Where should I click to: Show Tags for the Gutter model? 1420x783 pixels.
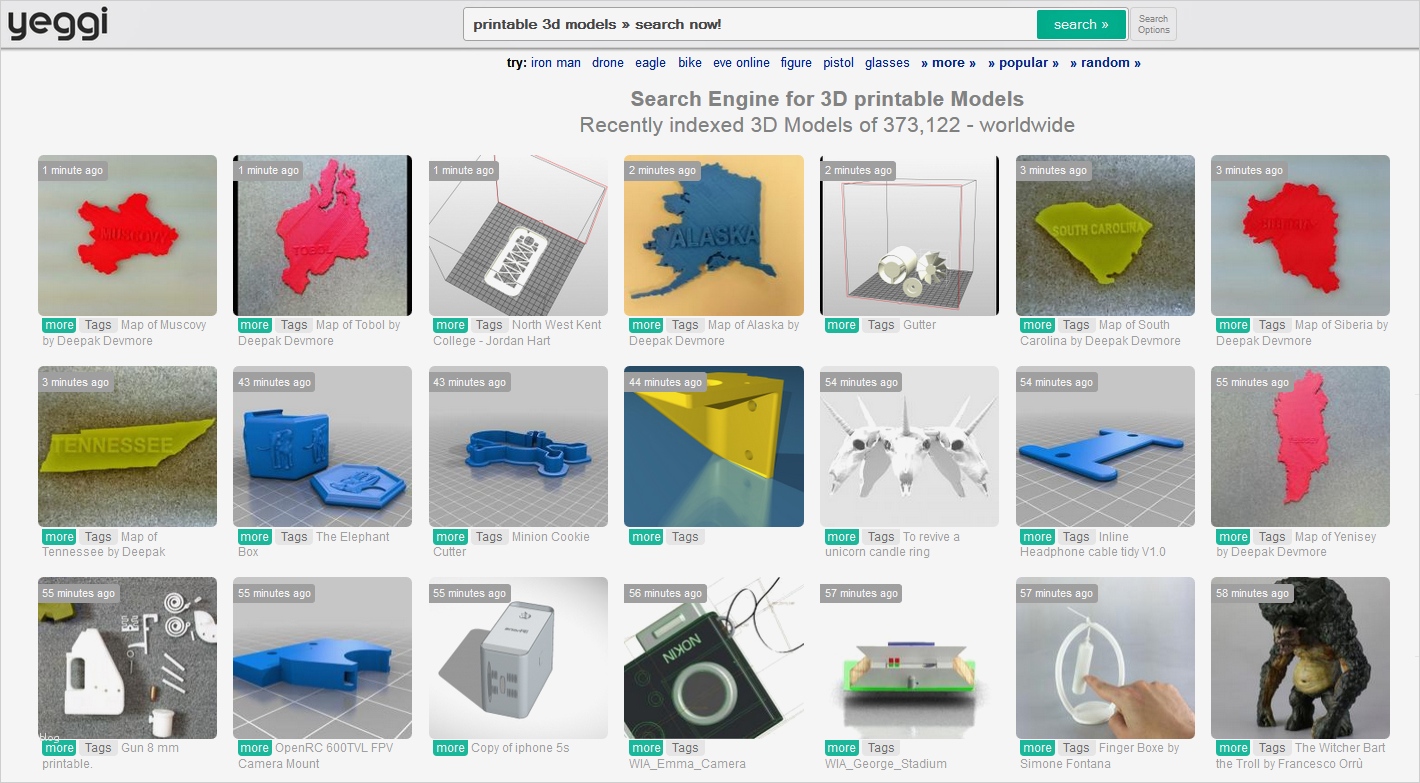pyautogui.click(x=881, y=325)
